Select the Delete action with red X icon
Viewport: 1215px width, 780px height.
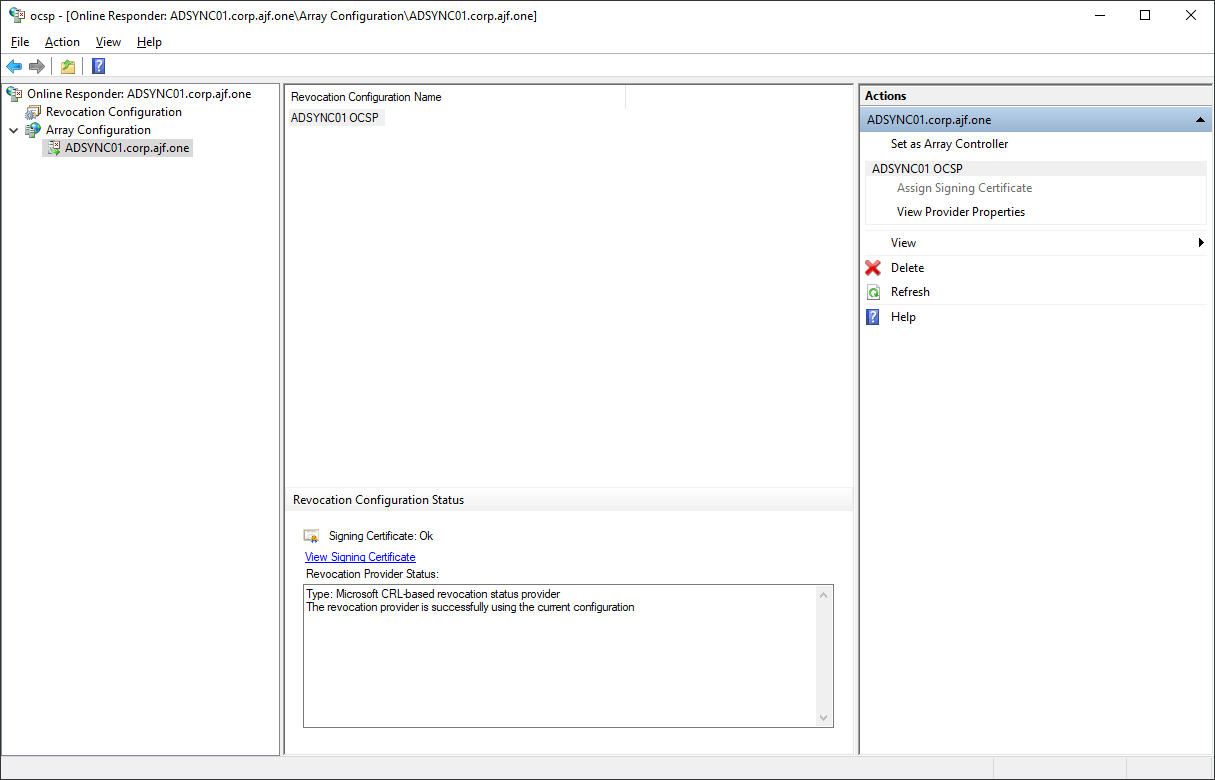point(873,267)
